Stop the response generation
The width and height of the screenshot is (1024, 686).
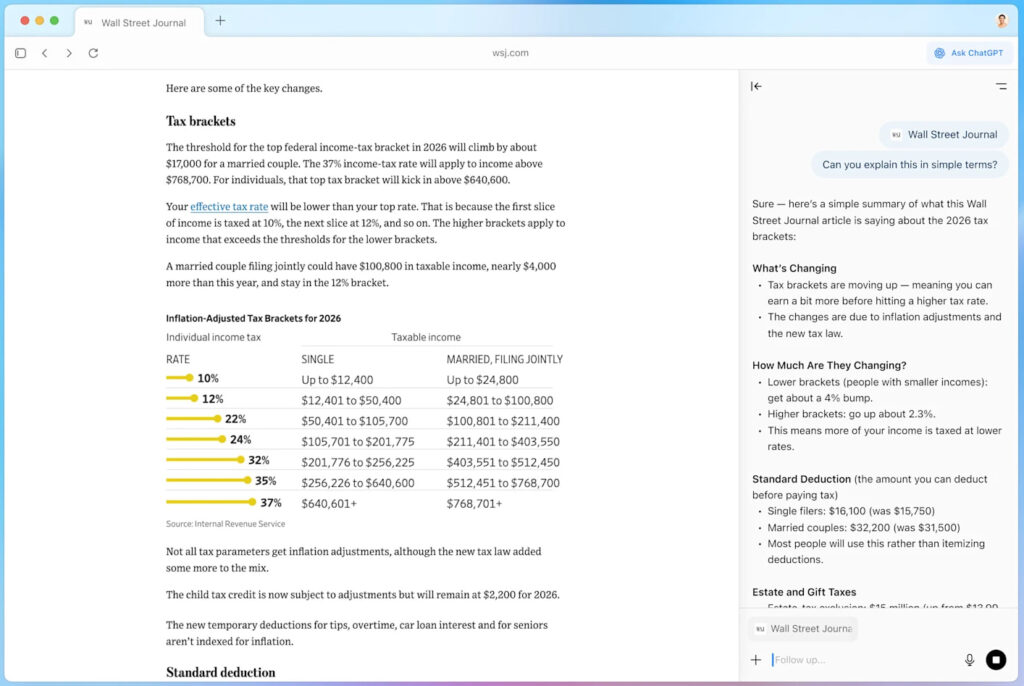[x=995, y=660]
